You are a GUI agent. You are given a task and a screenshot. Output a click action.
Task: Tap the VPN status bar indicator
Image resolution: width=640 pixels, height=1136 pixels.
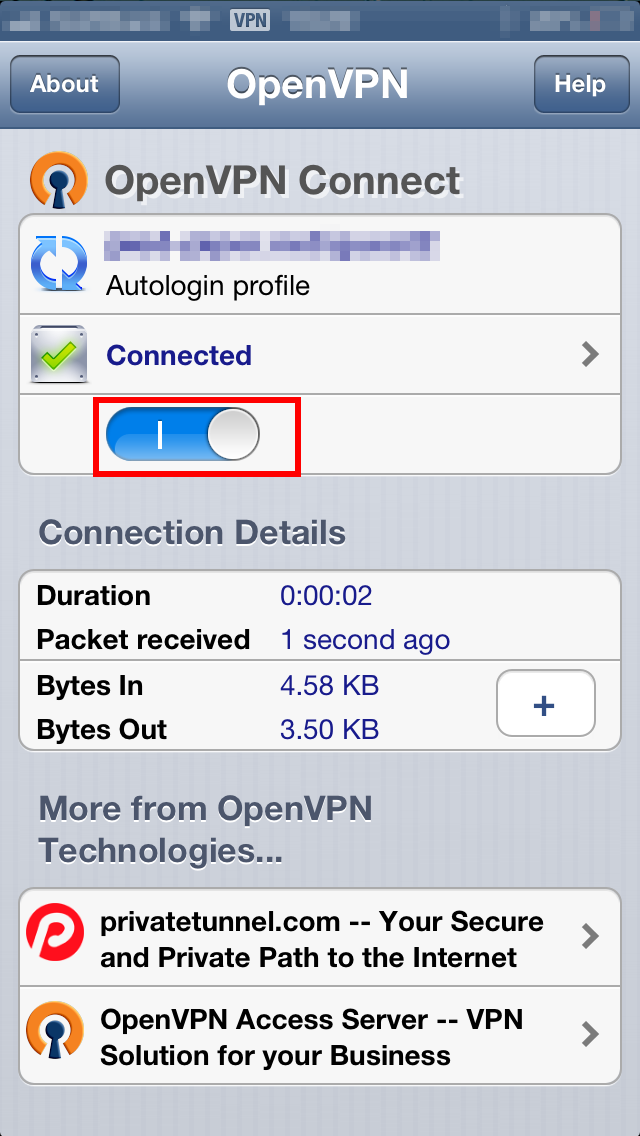(x=250, y=20)
